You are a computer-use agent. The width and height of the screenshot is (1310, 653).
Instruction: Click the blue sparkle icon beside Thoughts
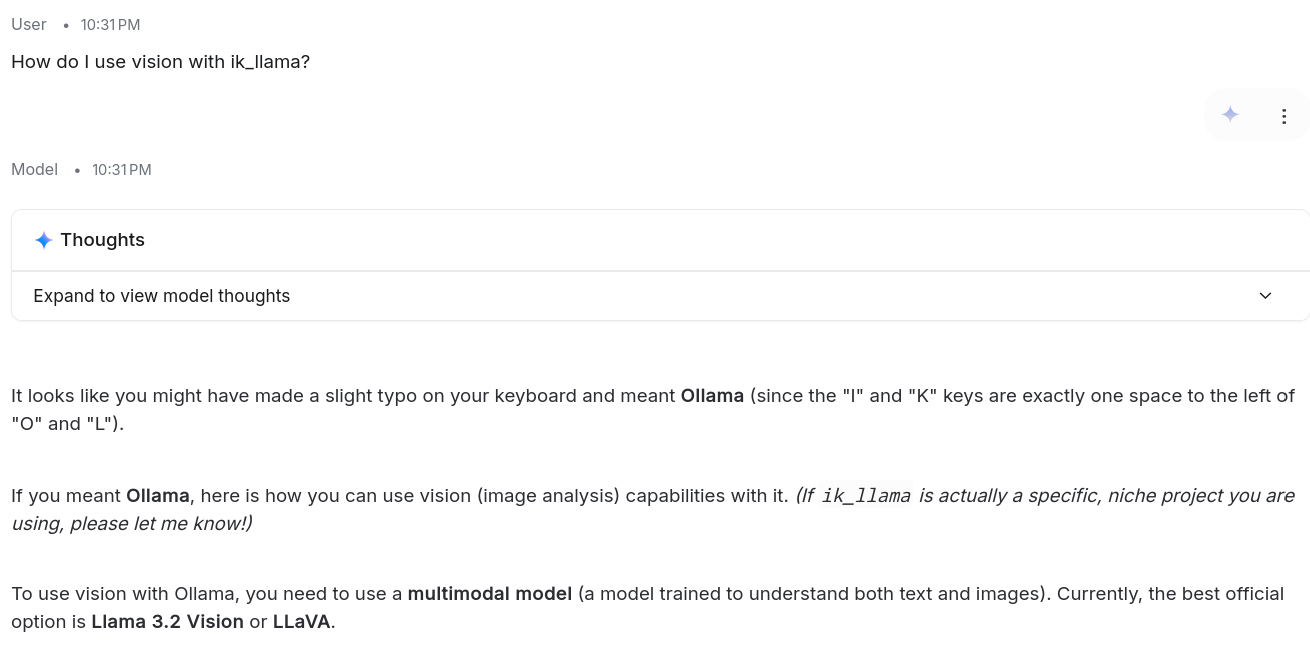click(x=44, y=240)
